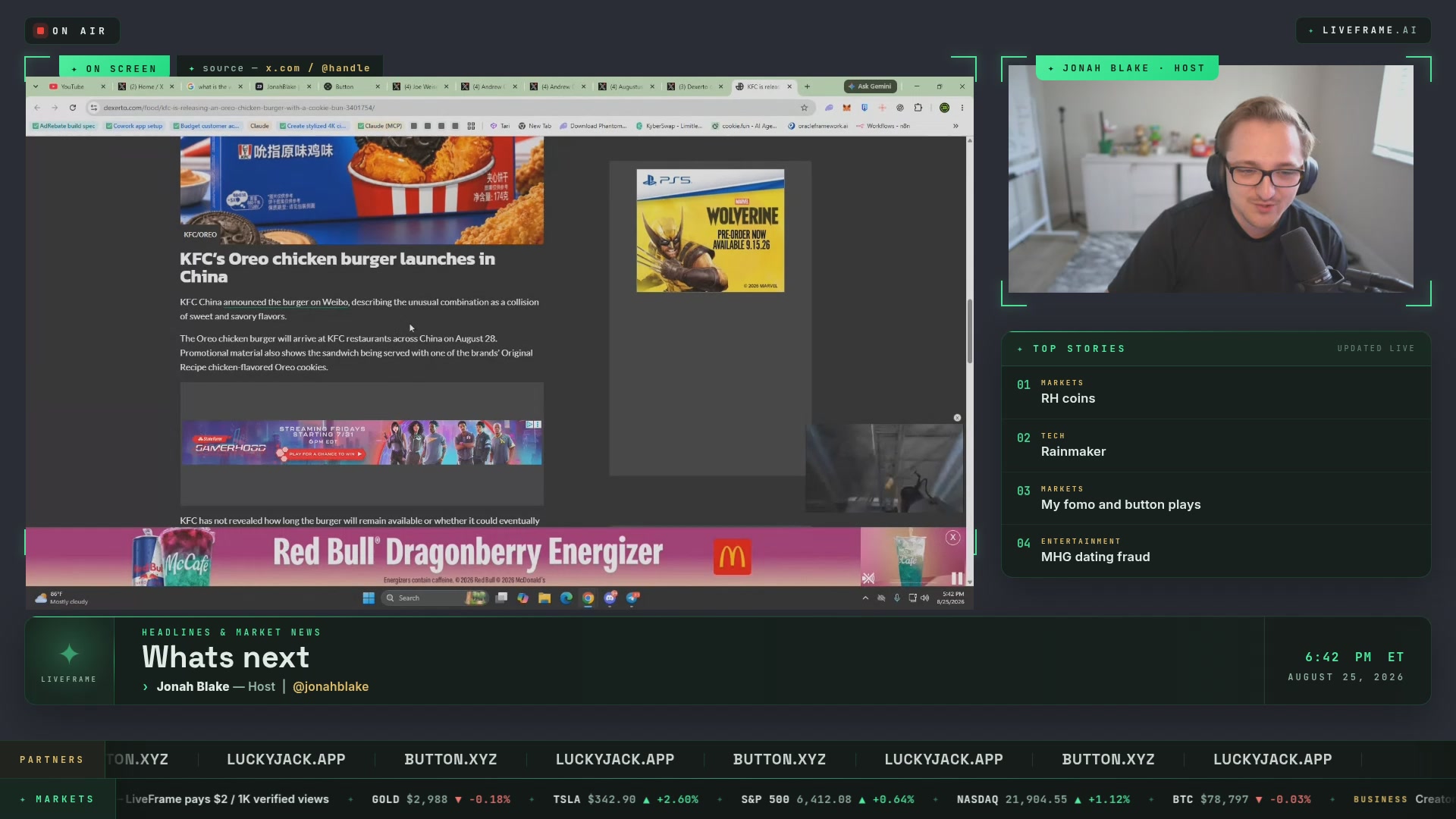The height and width of the screenshot is (819, 1456).
Task: Click the page vertical scrollbar thumb
Action: pos(969,331)
